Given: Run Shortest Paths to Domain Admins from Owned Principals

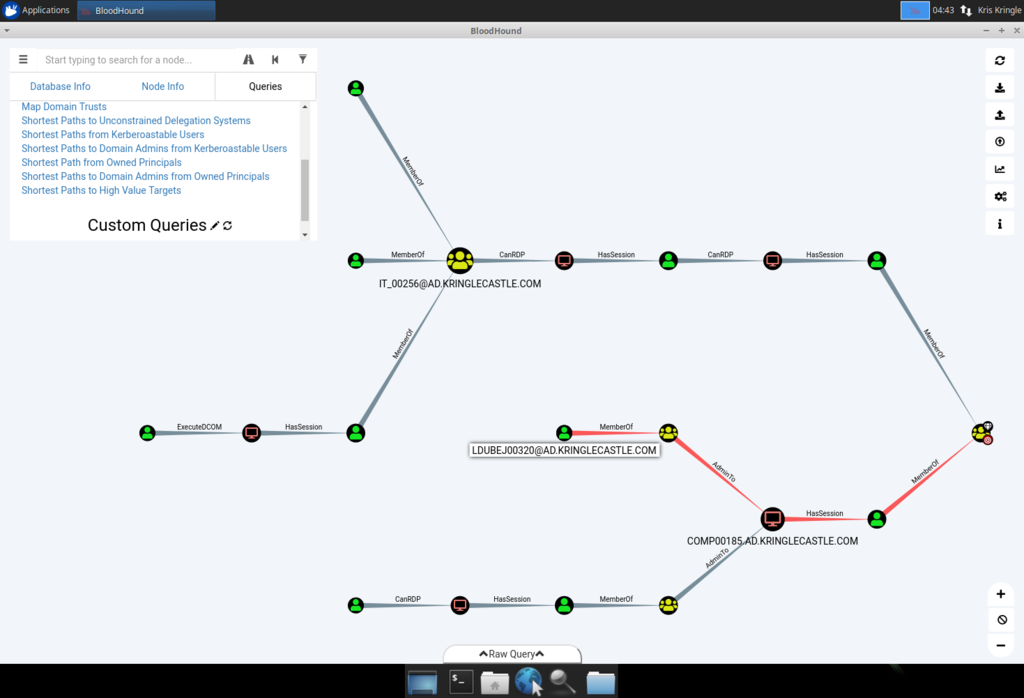Looking at the screenshot, I should point(145,176).
